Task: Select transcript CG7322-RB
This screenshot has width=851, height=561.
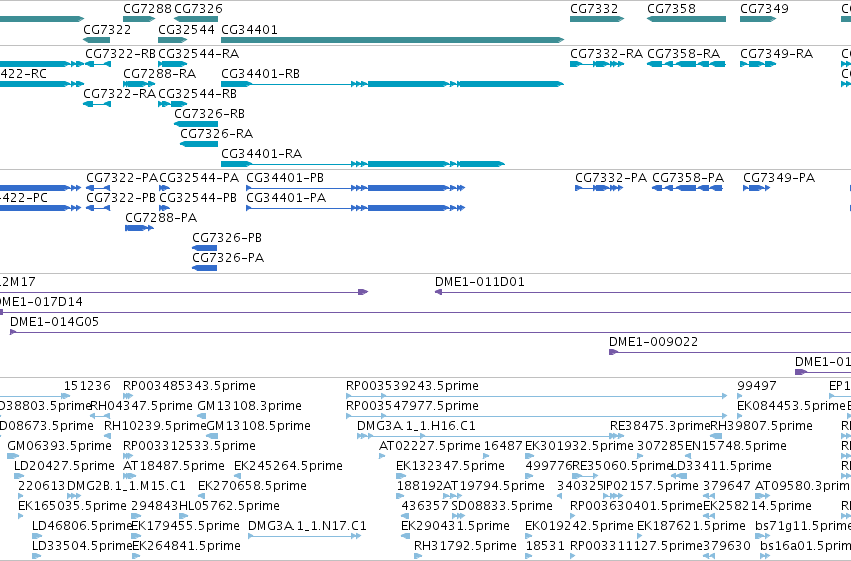Action: click(x=98, y=64)
